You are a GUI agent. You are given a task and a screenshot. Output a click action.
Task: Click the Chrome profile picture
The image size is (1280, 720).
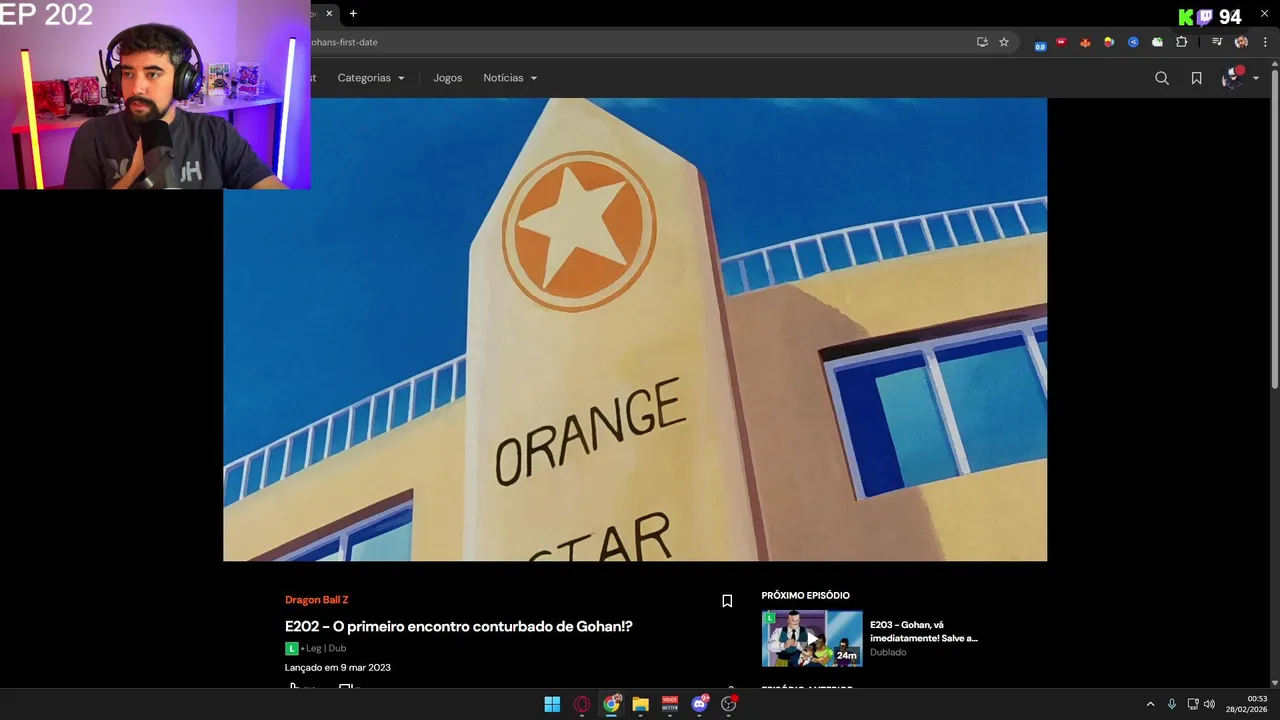click(x=1241, y=42)
